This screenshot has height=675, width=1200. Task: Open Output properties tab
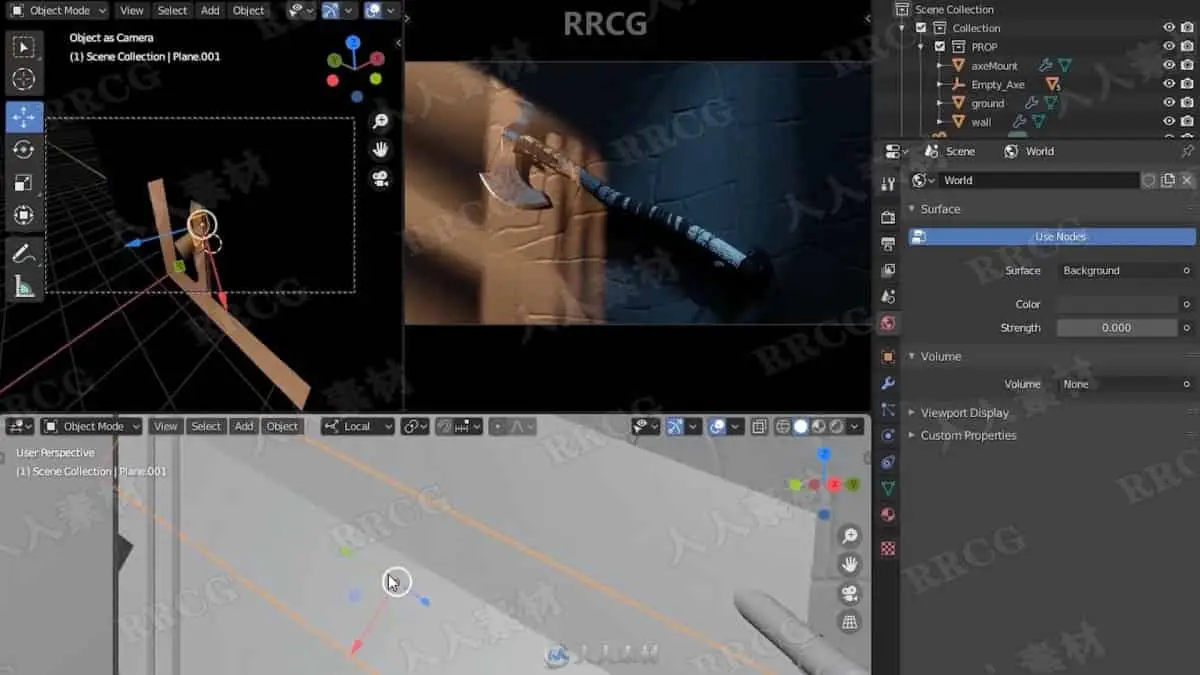887,244
